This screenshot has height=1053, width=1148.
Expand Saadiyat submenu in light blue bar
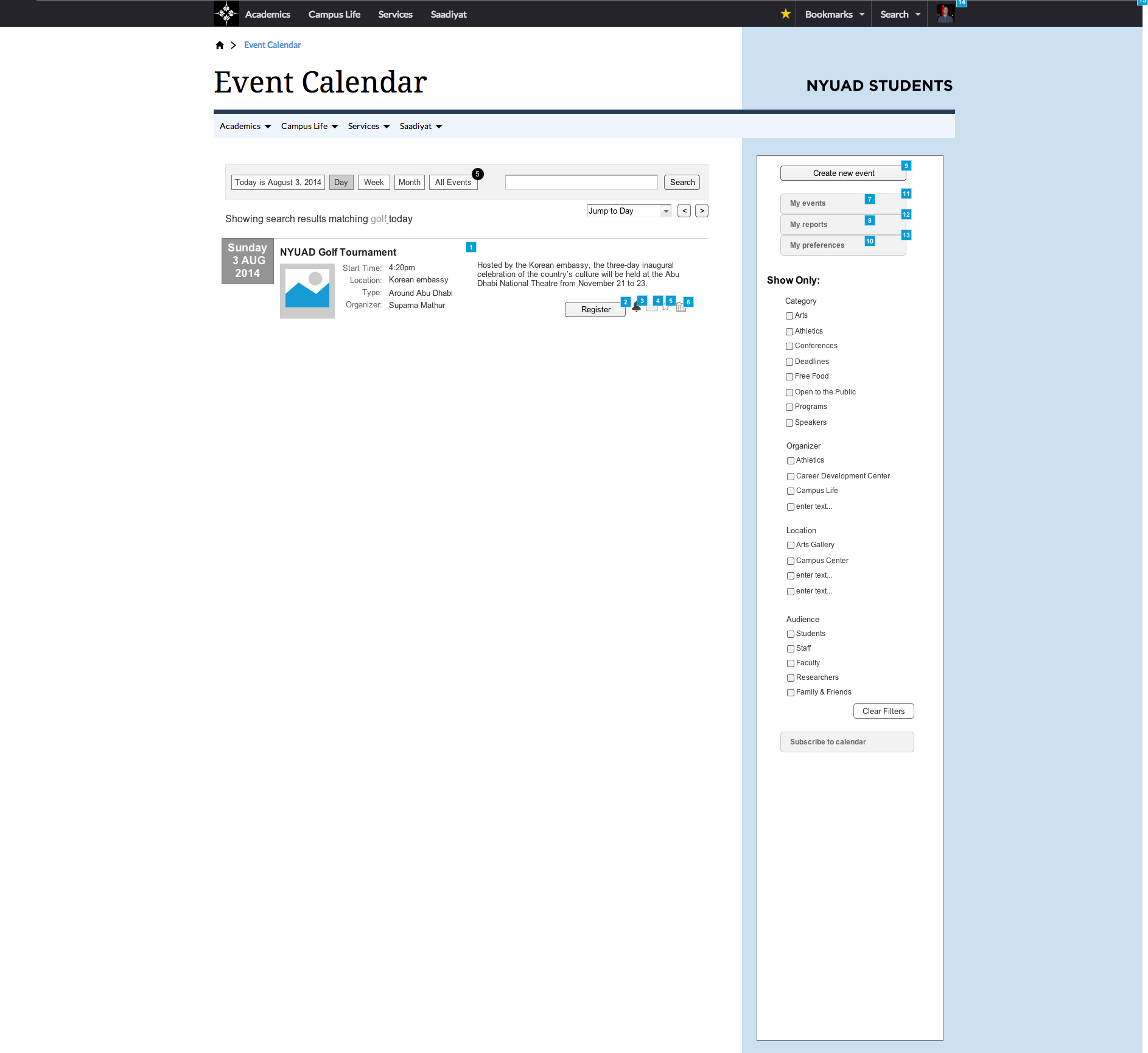pyautogui.click(x=421, y=126)
